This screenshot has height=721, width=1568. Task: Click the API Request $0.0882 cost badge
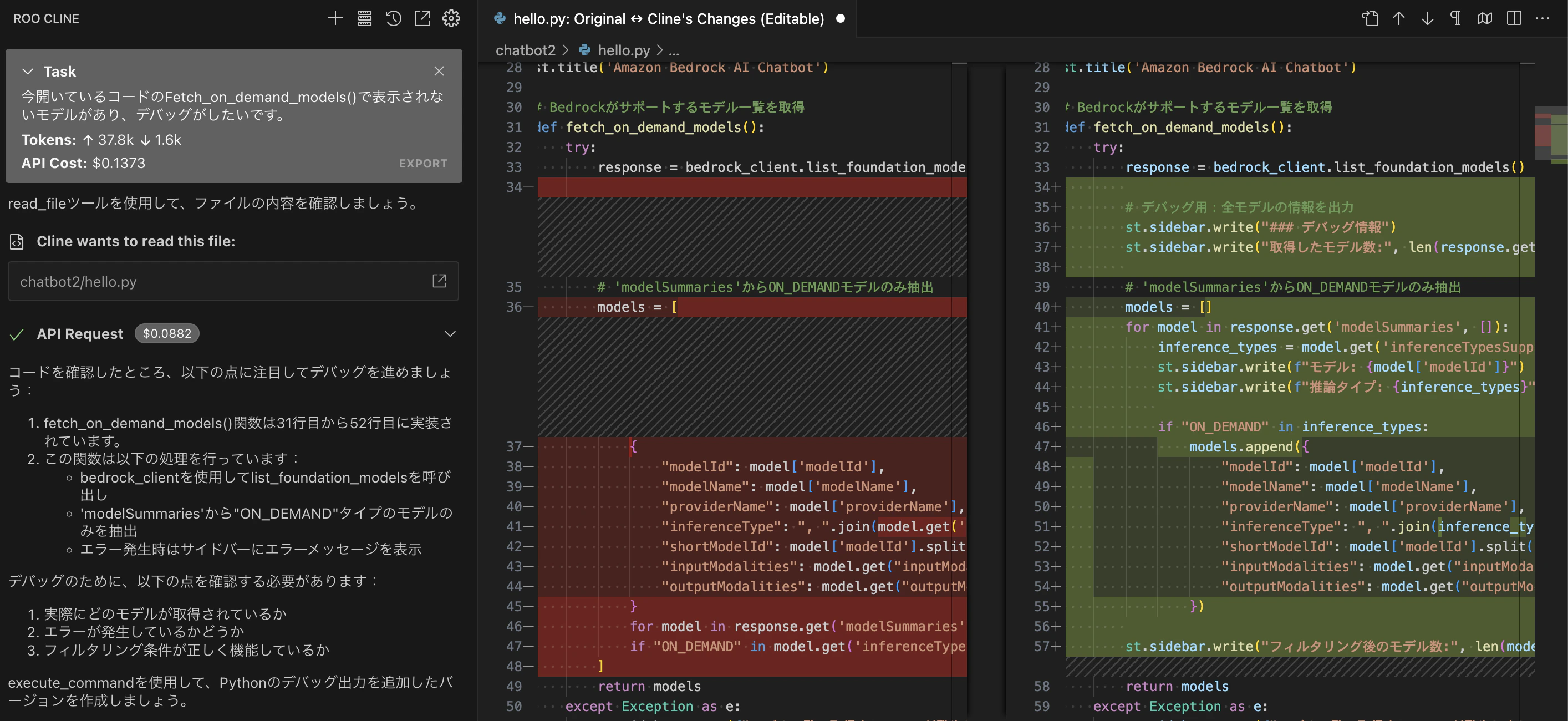pos(167,334)
